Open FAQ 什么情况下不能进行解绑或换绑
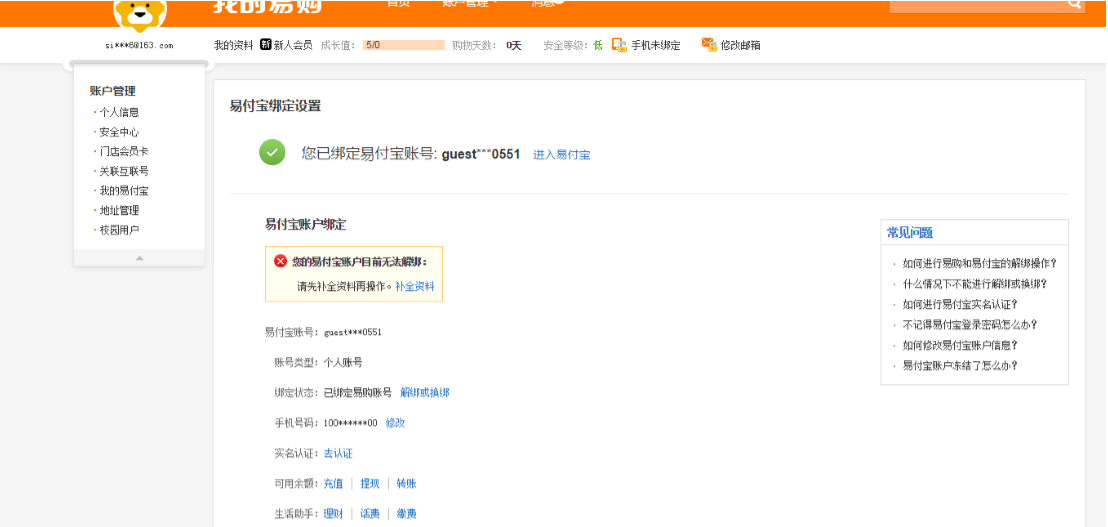The image size is (1108, 527). (x=974, y=284)
